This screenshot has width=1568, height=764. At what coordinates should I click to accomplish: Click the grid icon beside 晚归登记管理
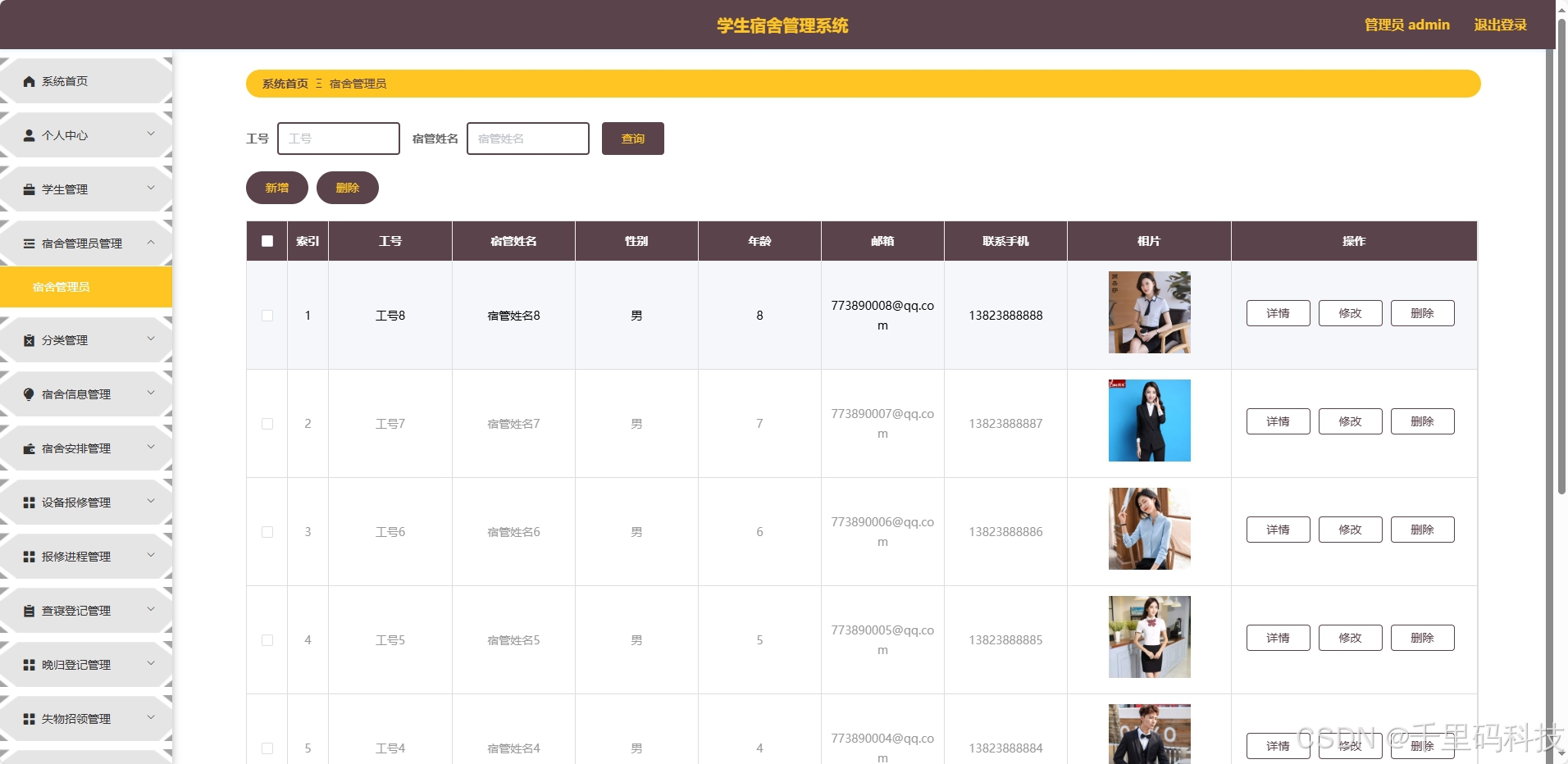click(x=30, y=665)
